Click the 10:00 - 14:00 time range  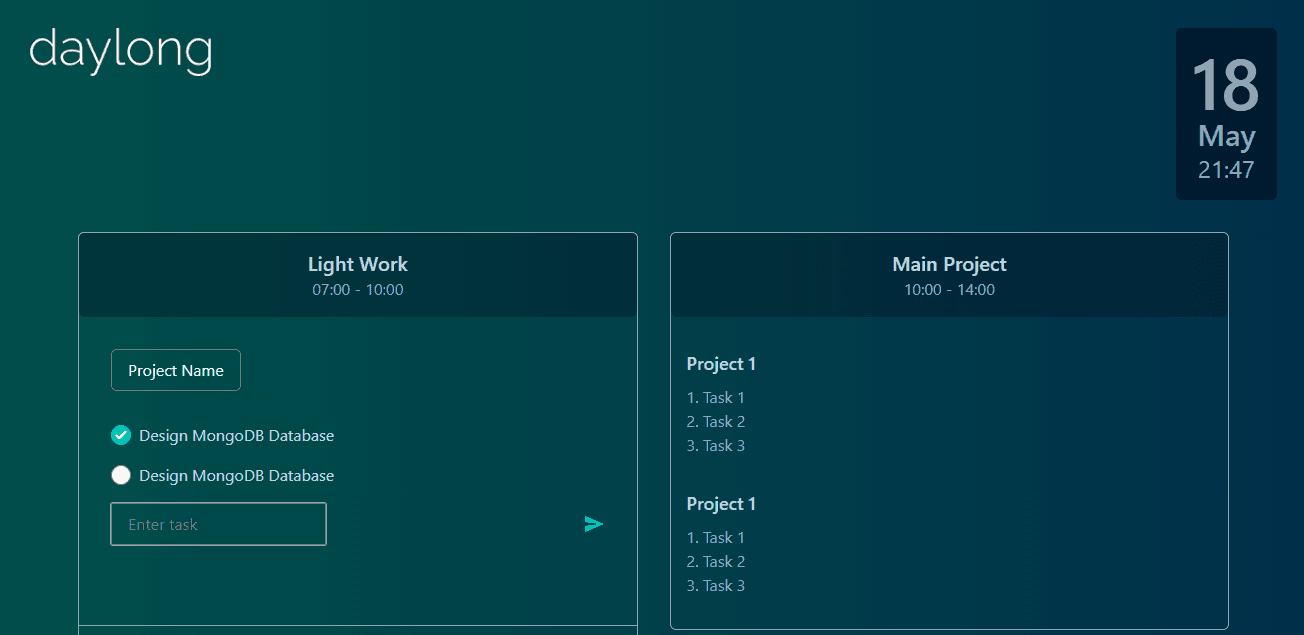point(949,290)
